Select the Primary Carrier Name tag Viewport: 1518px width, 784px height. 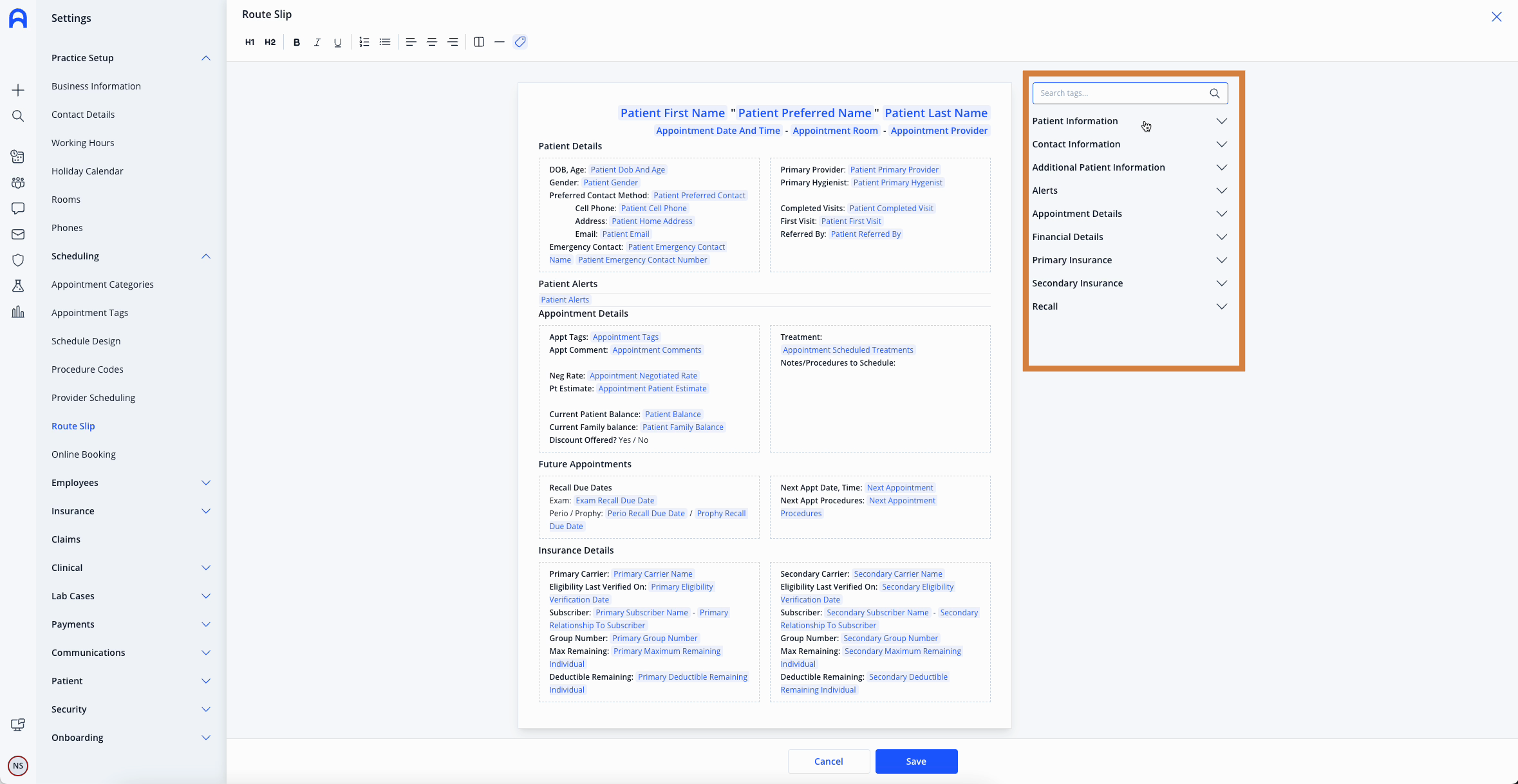tap(653, 574)
